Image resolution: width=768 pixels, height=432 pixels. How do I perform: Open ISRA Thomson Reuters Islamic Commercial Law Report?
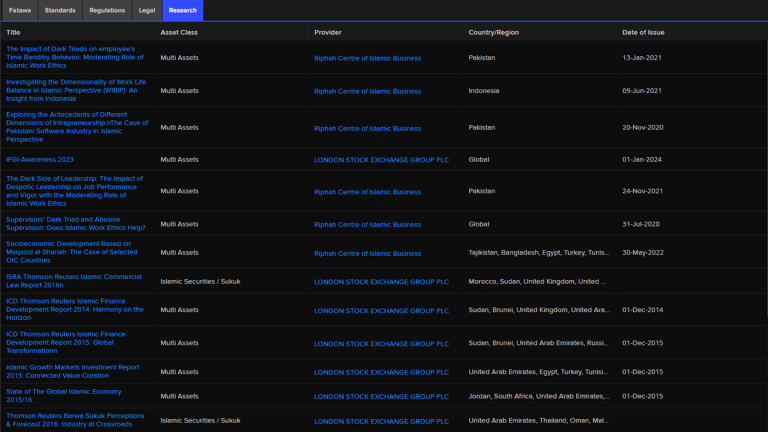(73, 281)
